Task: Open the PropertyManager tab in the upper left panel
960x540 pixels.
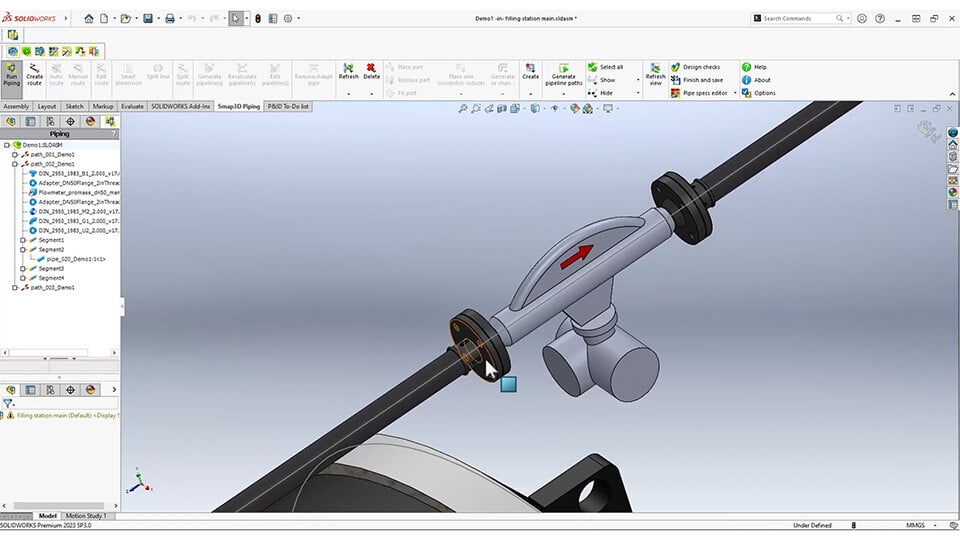Action: tap(31, 121)
